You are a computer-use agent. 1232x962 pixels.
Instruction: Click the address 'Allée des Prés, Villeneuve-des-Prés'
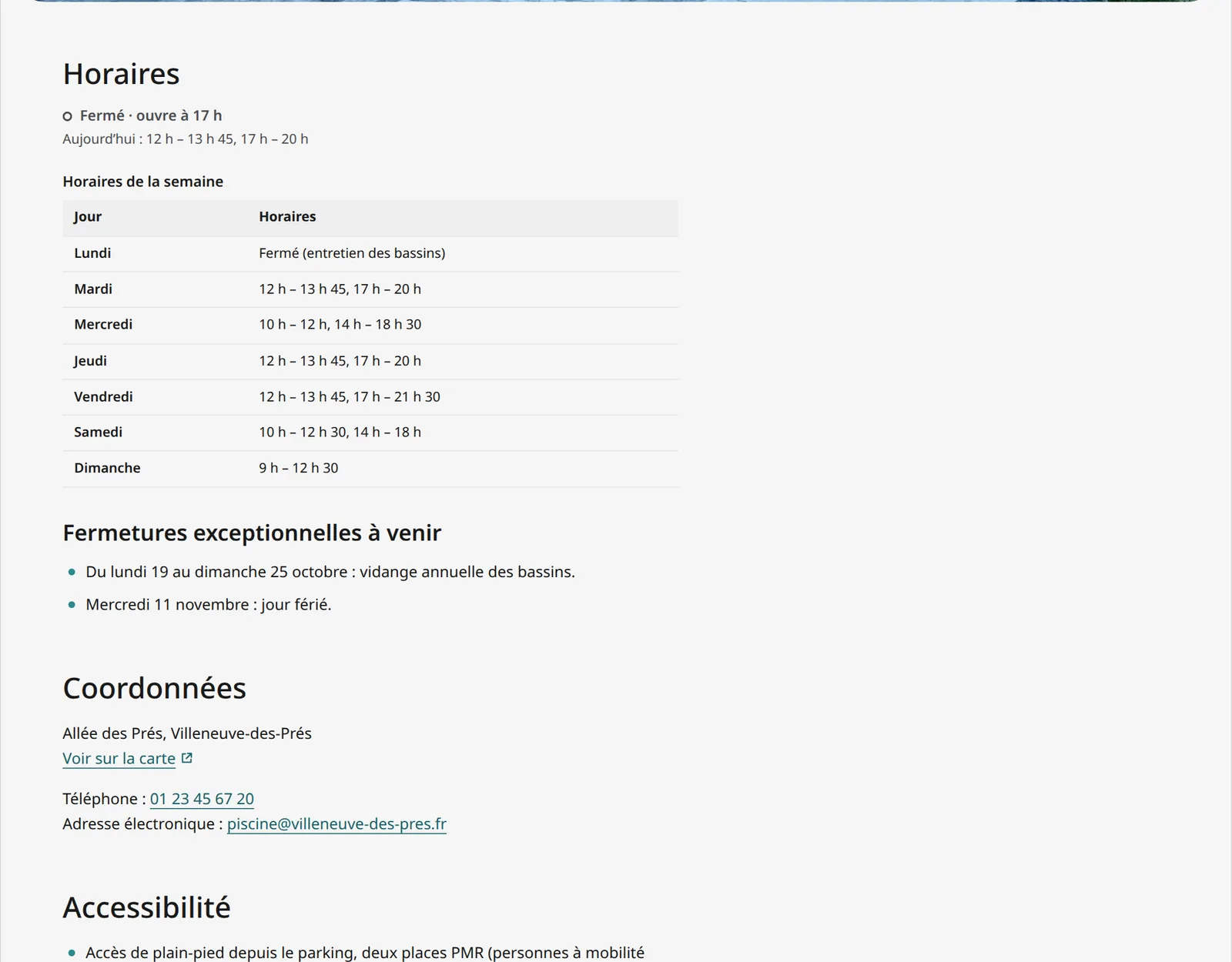point(187,733)
